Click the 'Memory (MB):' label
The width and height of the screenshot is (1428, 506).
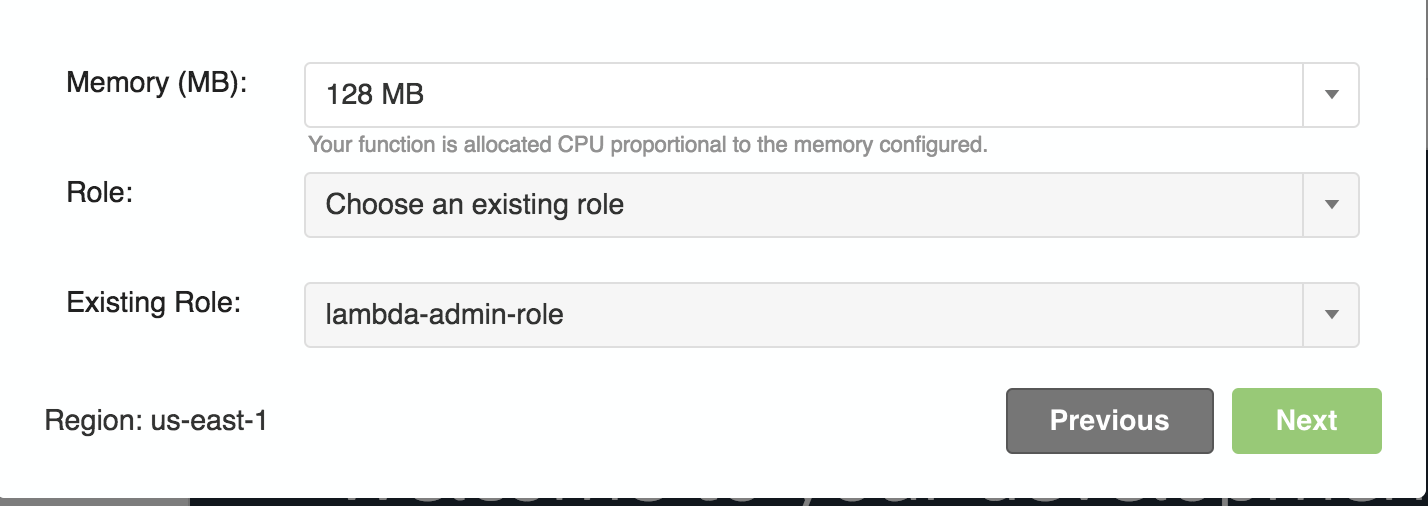point(156,82)
